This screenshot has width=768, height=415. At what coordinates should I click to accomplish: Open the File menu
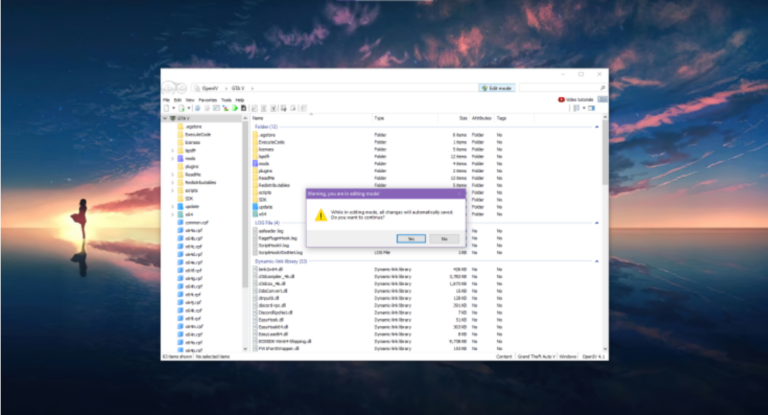(167, 100)
